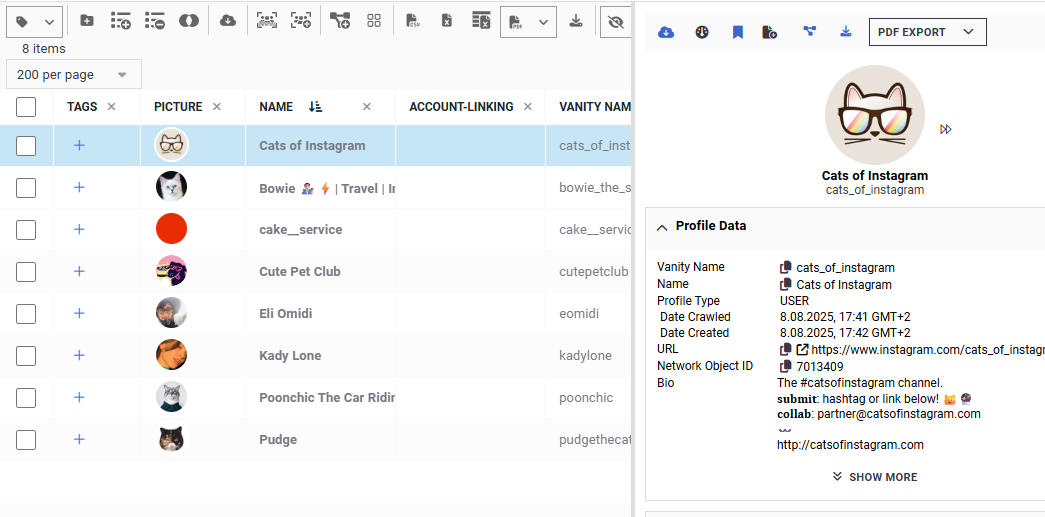
Task: Expand bio with SHOW MORE
Action: (875, 477)
